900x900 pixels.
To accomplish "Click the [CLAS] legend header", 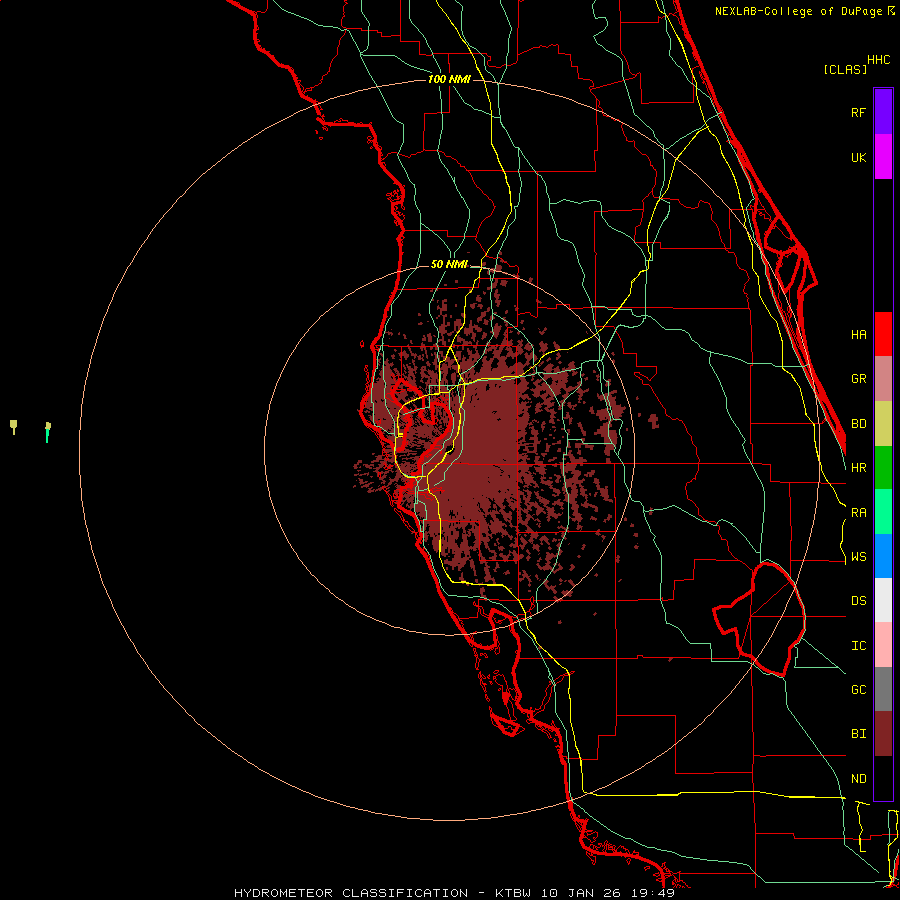I will (845, 69).
